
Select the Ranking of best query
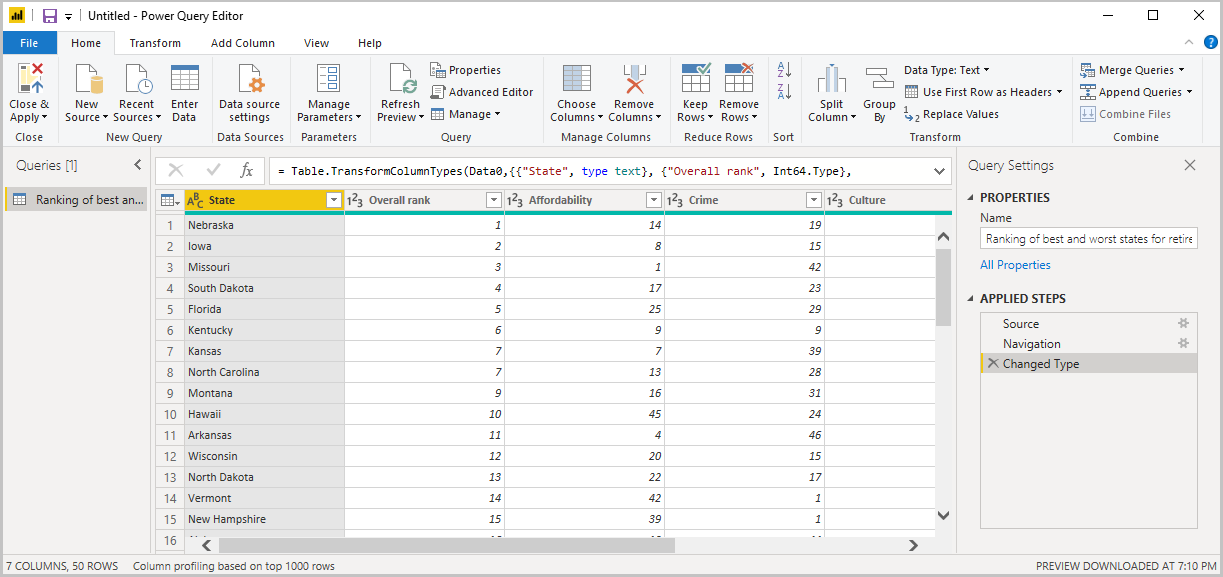pos(77,200)
